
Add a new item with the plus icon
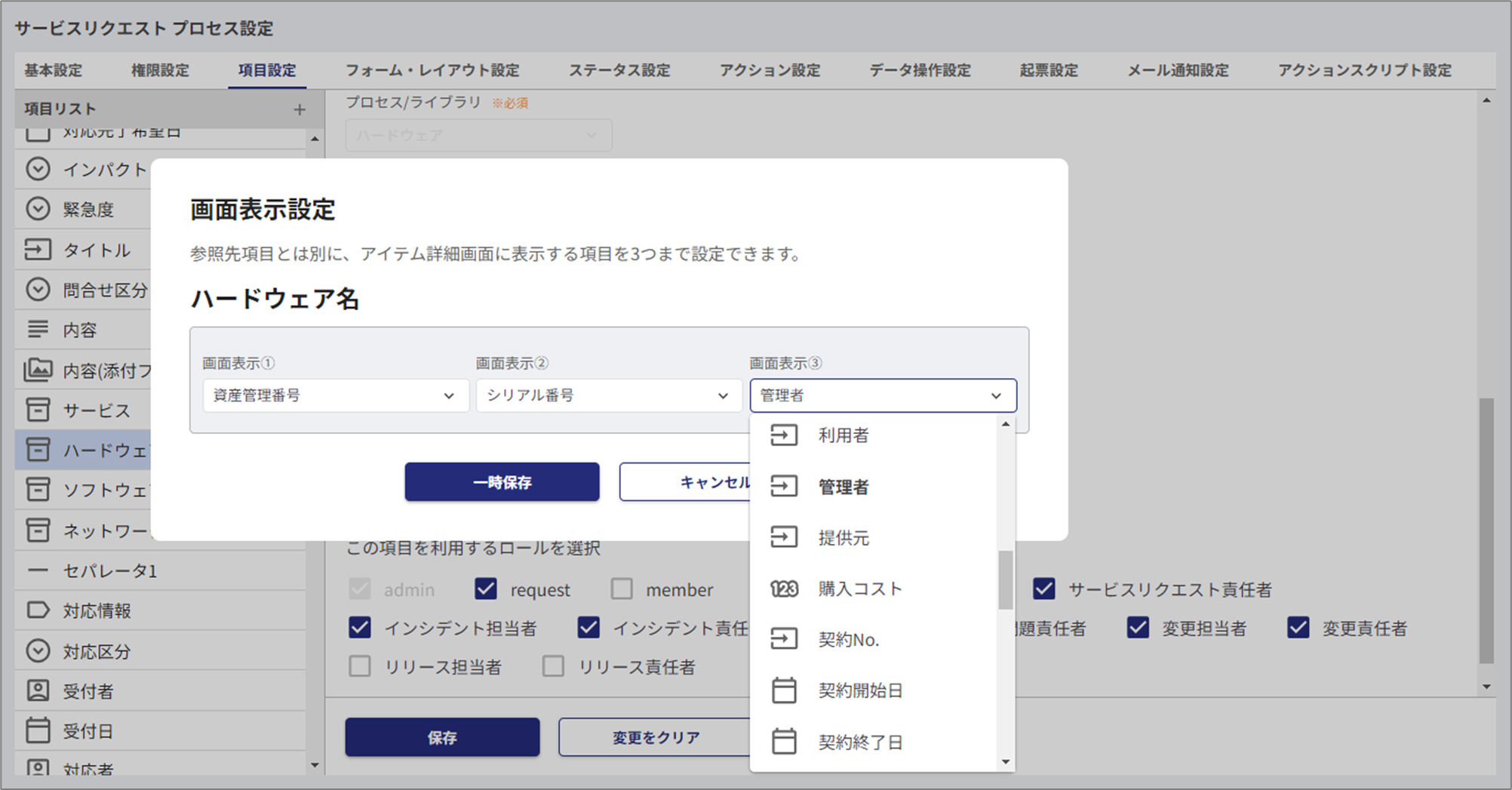pos(300,110)
